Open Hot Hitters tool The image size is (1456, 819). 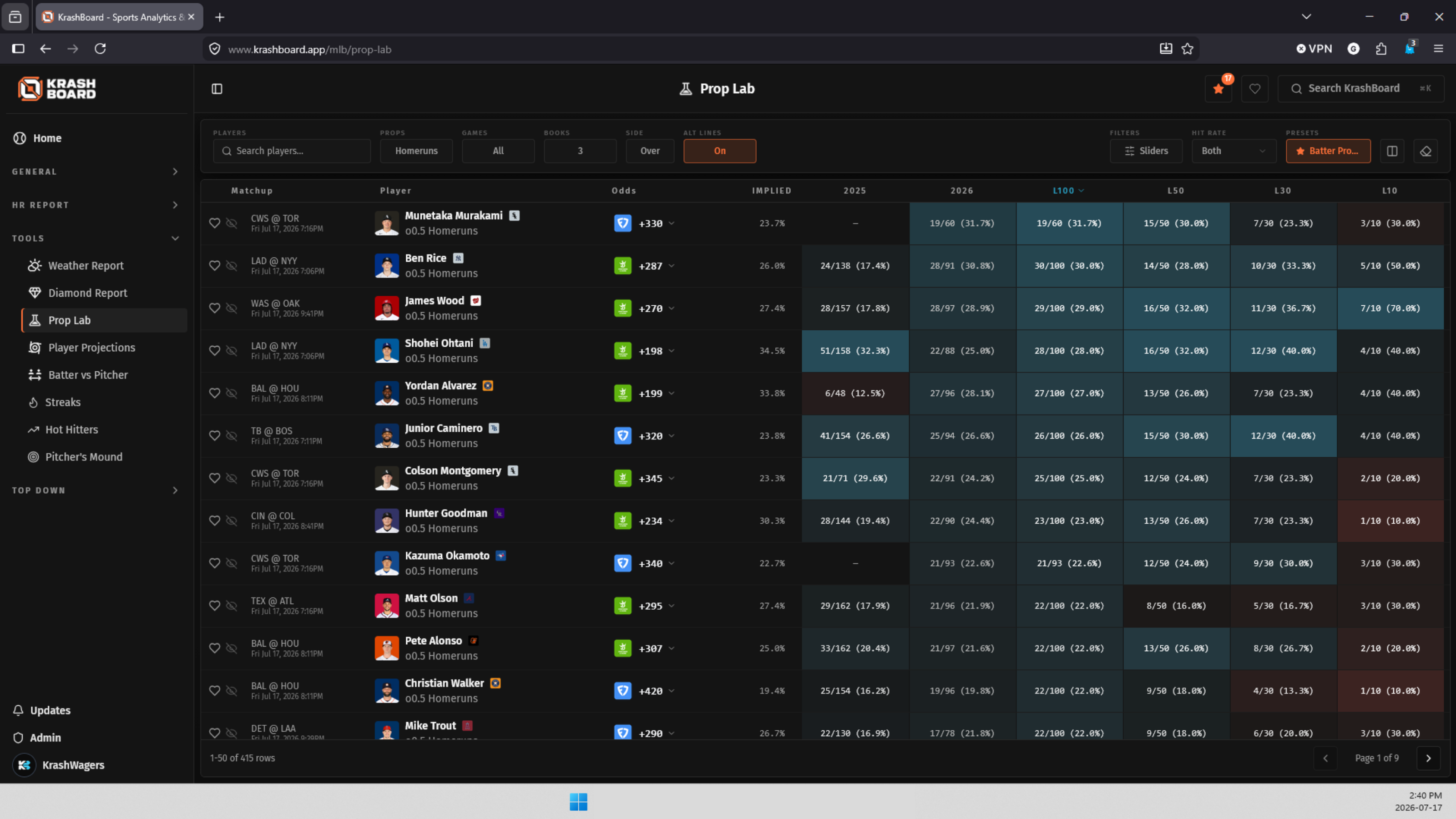71,430
